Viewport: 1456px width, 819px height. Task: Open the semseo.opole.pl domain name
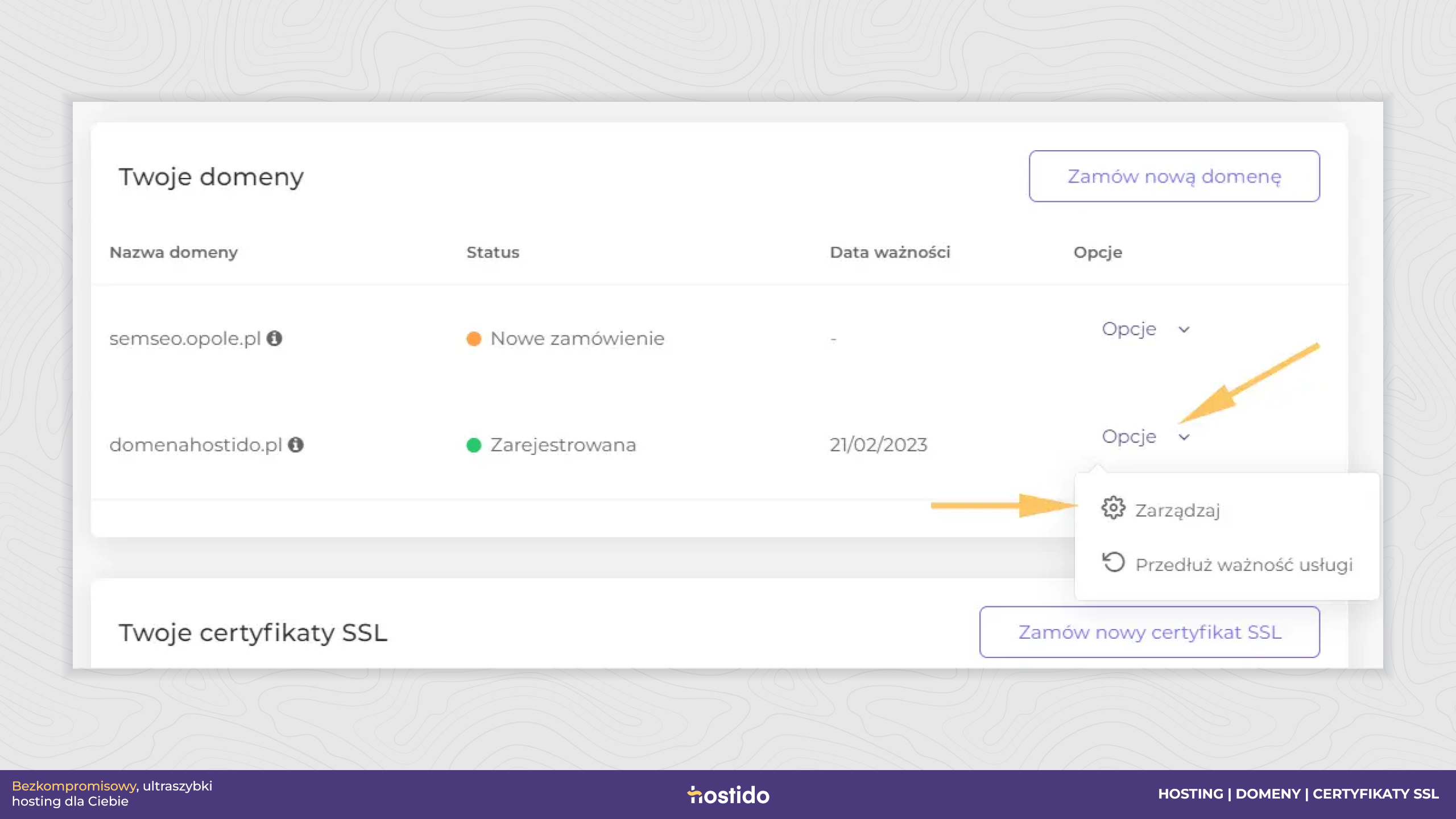tap(185, 338)
